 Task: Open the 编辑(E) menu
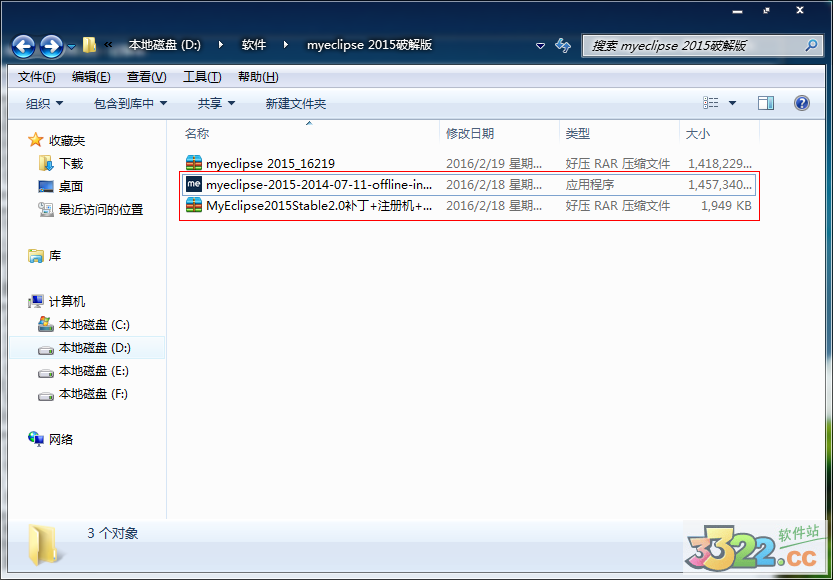click(91, 77)
